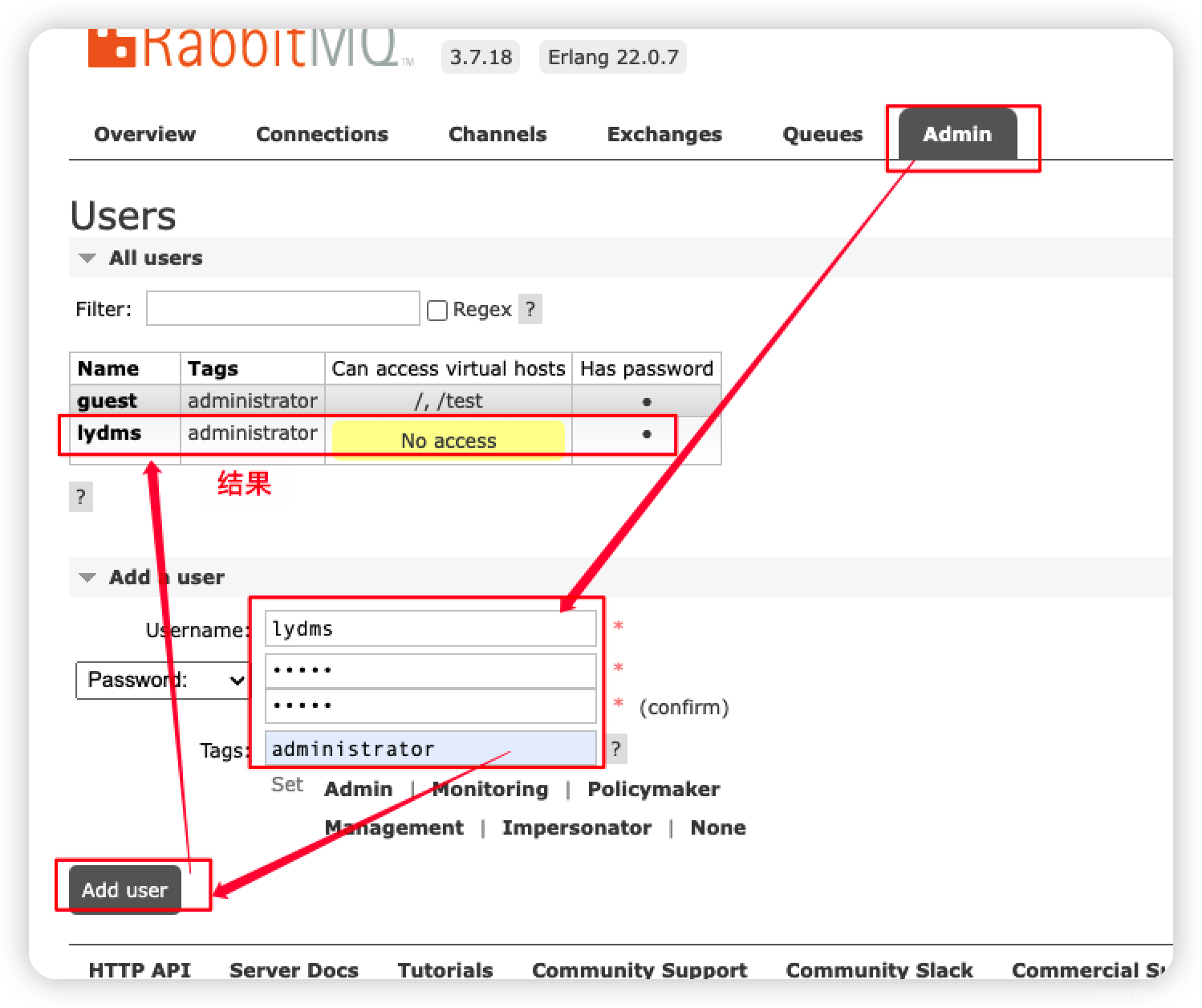Switch to the Overview tab
The height and width of the screenshot is (1008, 1202).
(144, 134)
